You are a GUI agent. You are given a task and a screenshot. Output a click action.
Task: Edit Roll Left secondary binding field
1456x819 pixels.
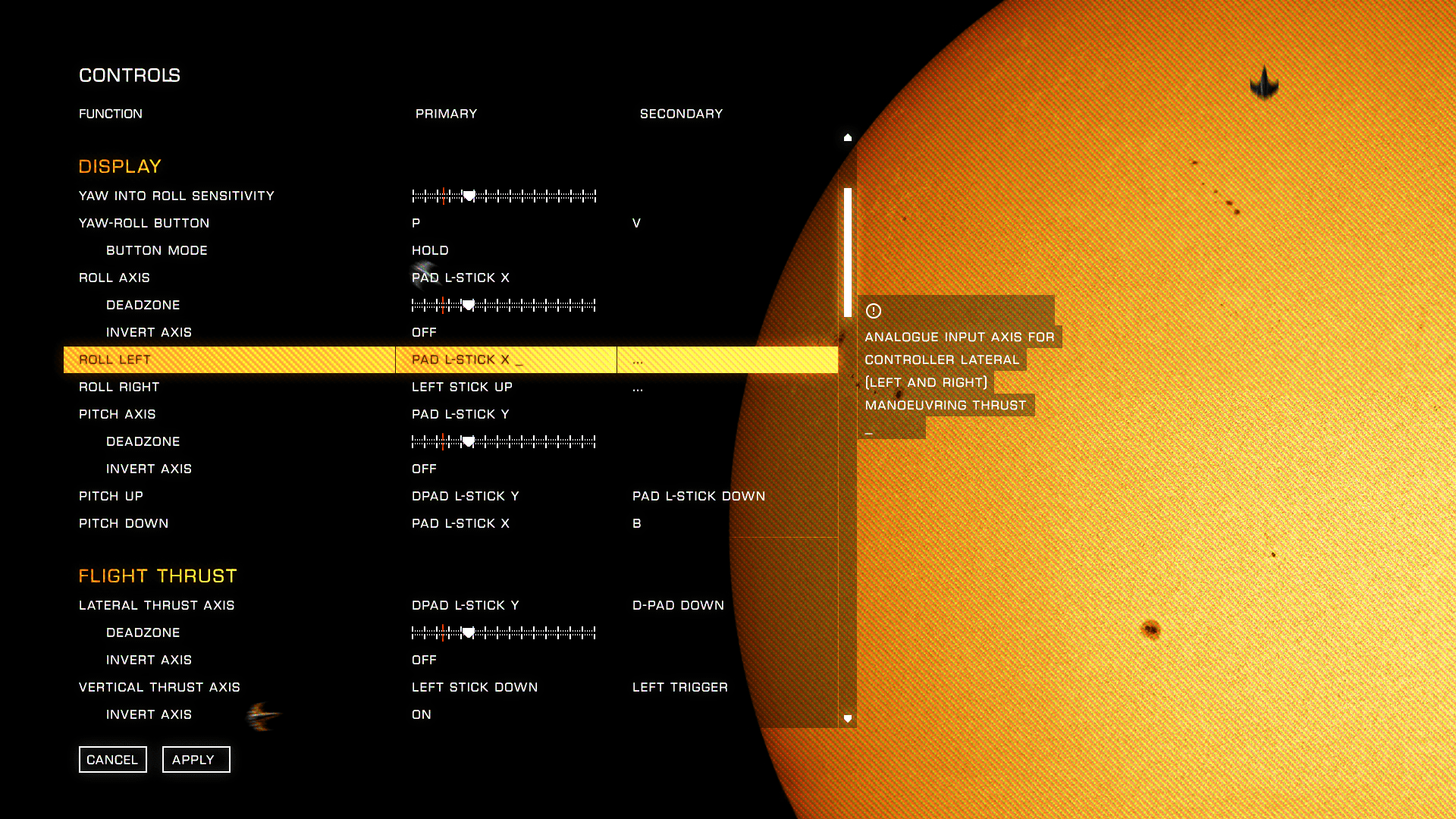(x=727, y=359)
